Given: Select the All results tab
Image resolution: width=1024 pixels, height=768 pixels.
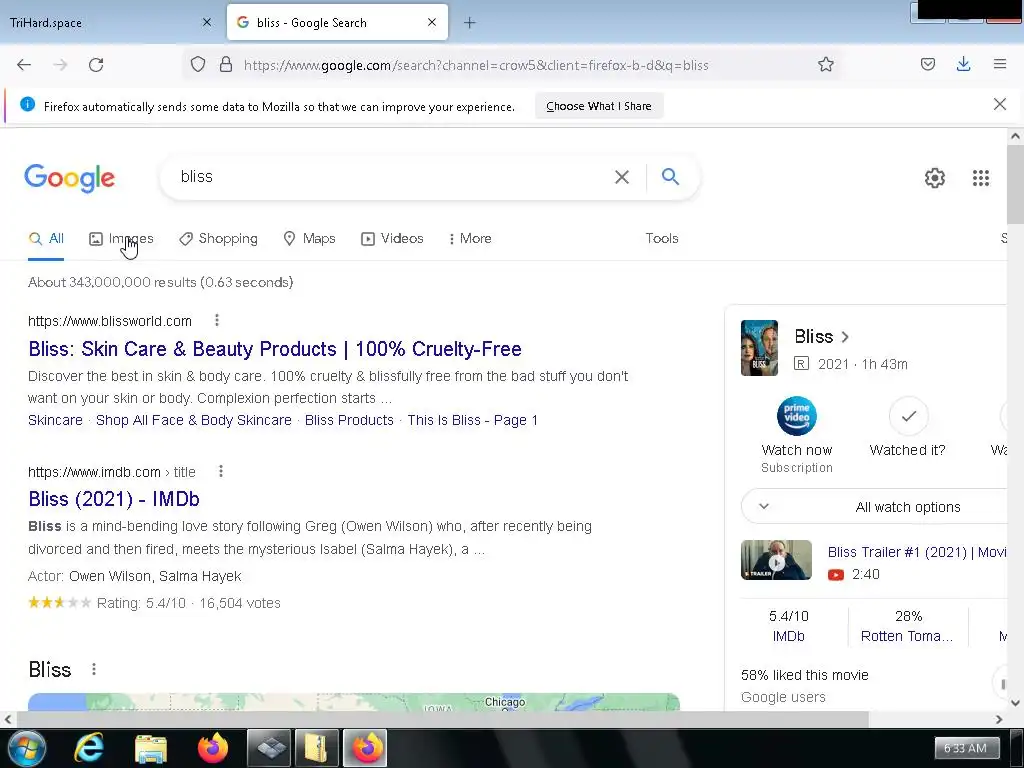Looking at the screenshot, I should (x=46, y=239).
